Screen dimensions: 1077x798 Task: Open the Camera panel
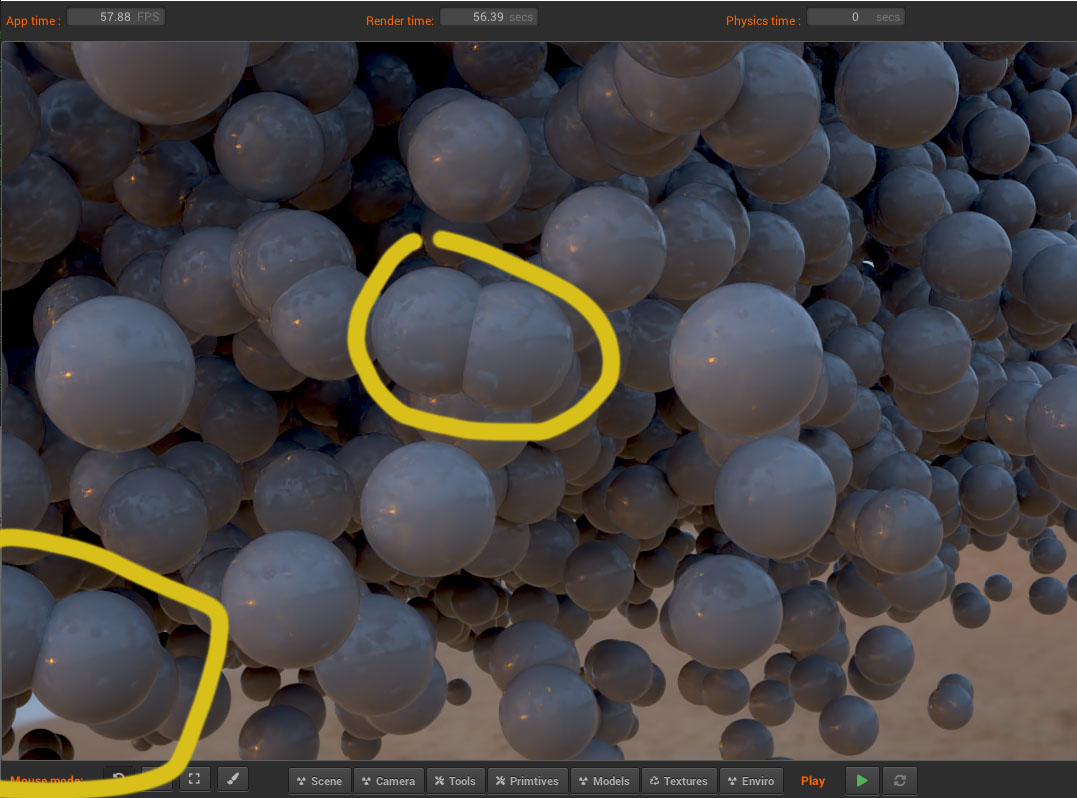(x=389, y=780)
